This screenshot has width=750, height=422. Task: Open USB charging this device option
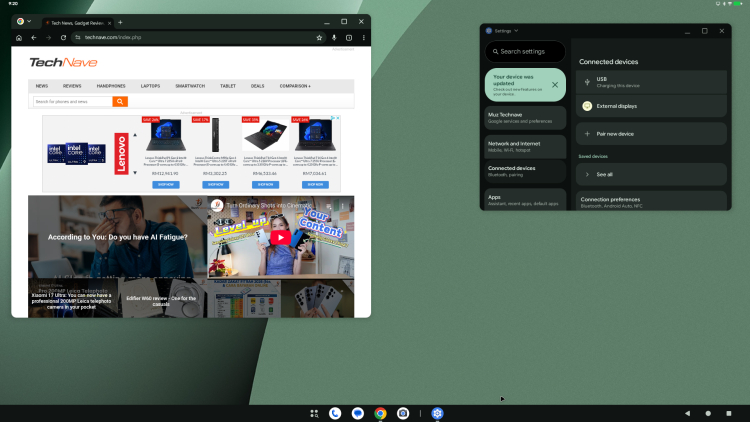click(x=651, y=82)
